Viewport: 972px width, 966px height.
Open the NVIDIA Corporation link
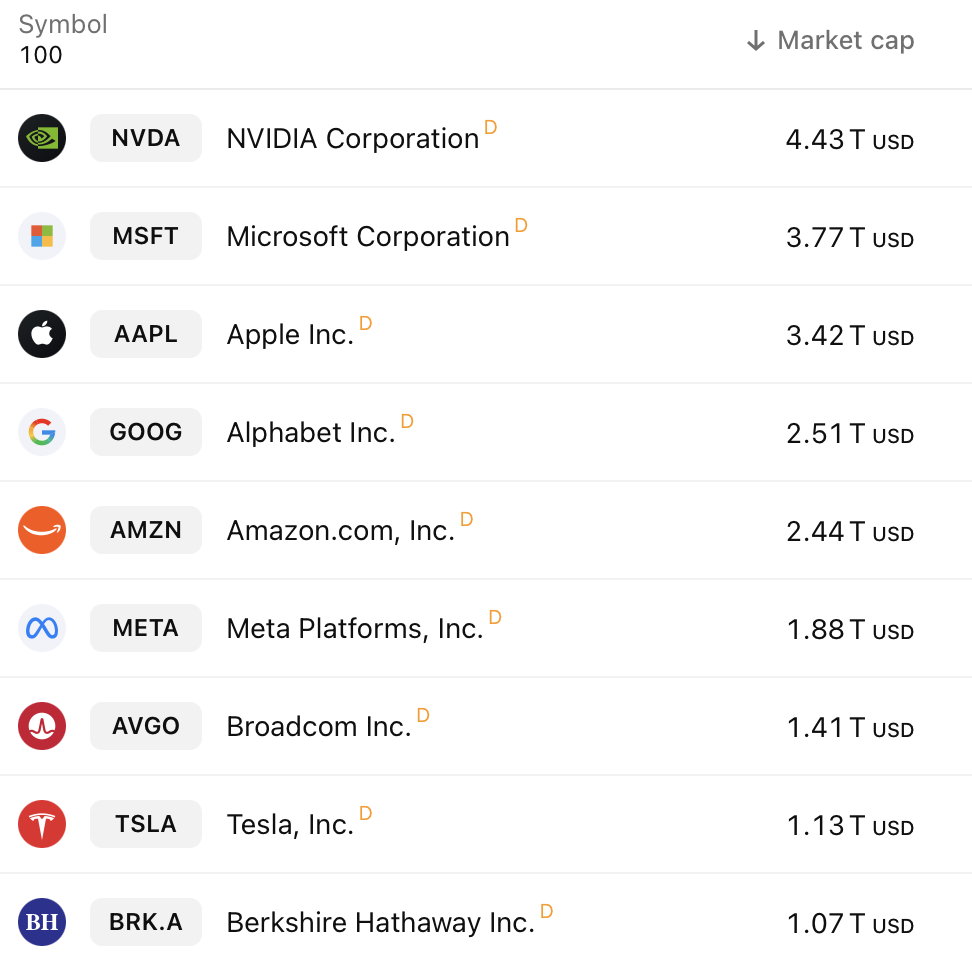(353, 139)
